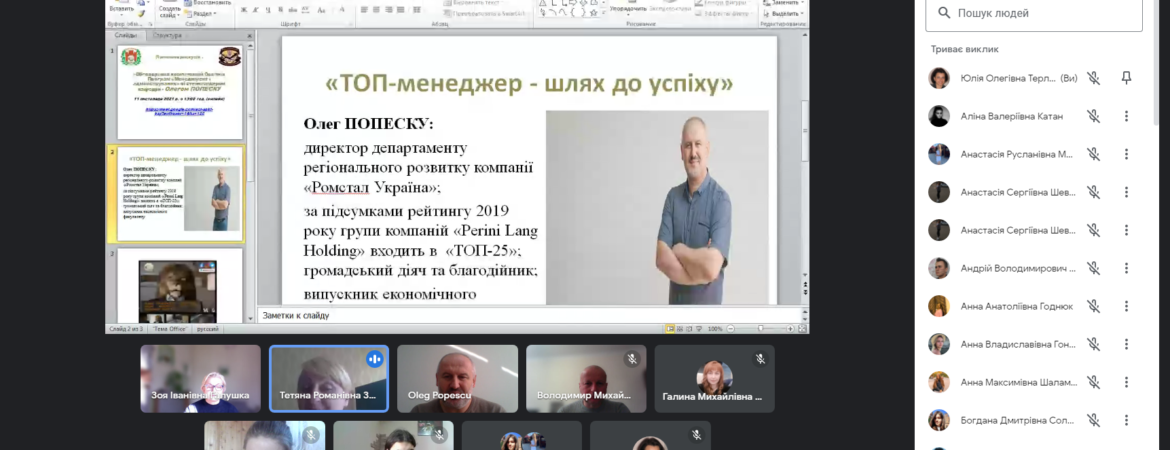
Task: Select slide 3 thumbnail in PowerPoint panel
Action: tap(180, 286)
